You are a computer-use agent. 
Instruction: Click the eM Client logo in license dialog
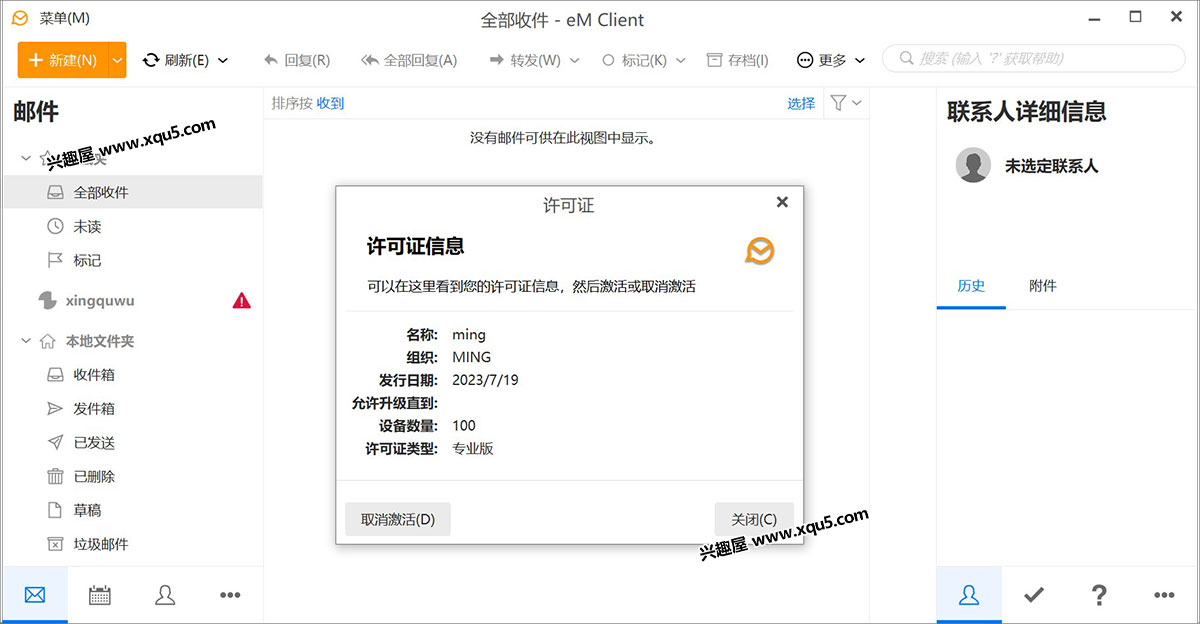point(760,250)
